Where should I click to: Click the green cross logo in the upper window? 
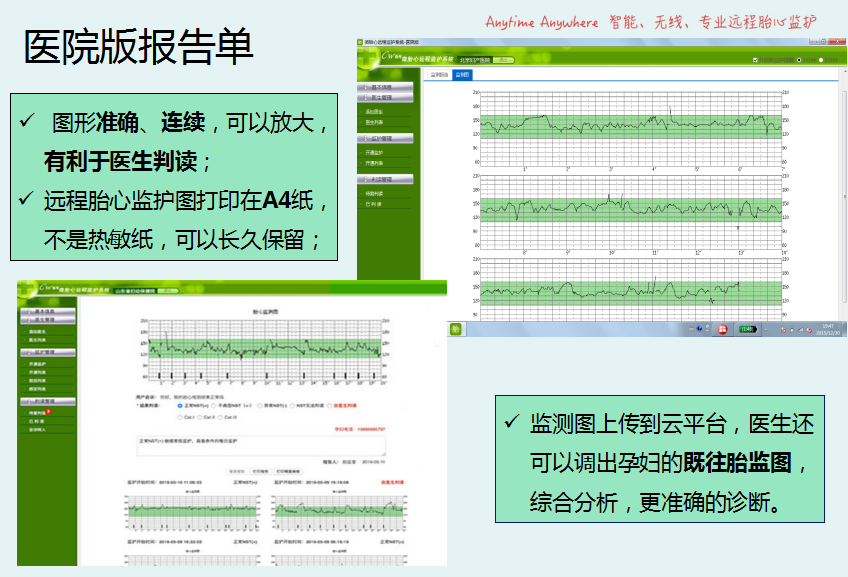point(367,57)
